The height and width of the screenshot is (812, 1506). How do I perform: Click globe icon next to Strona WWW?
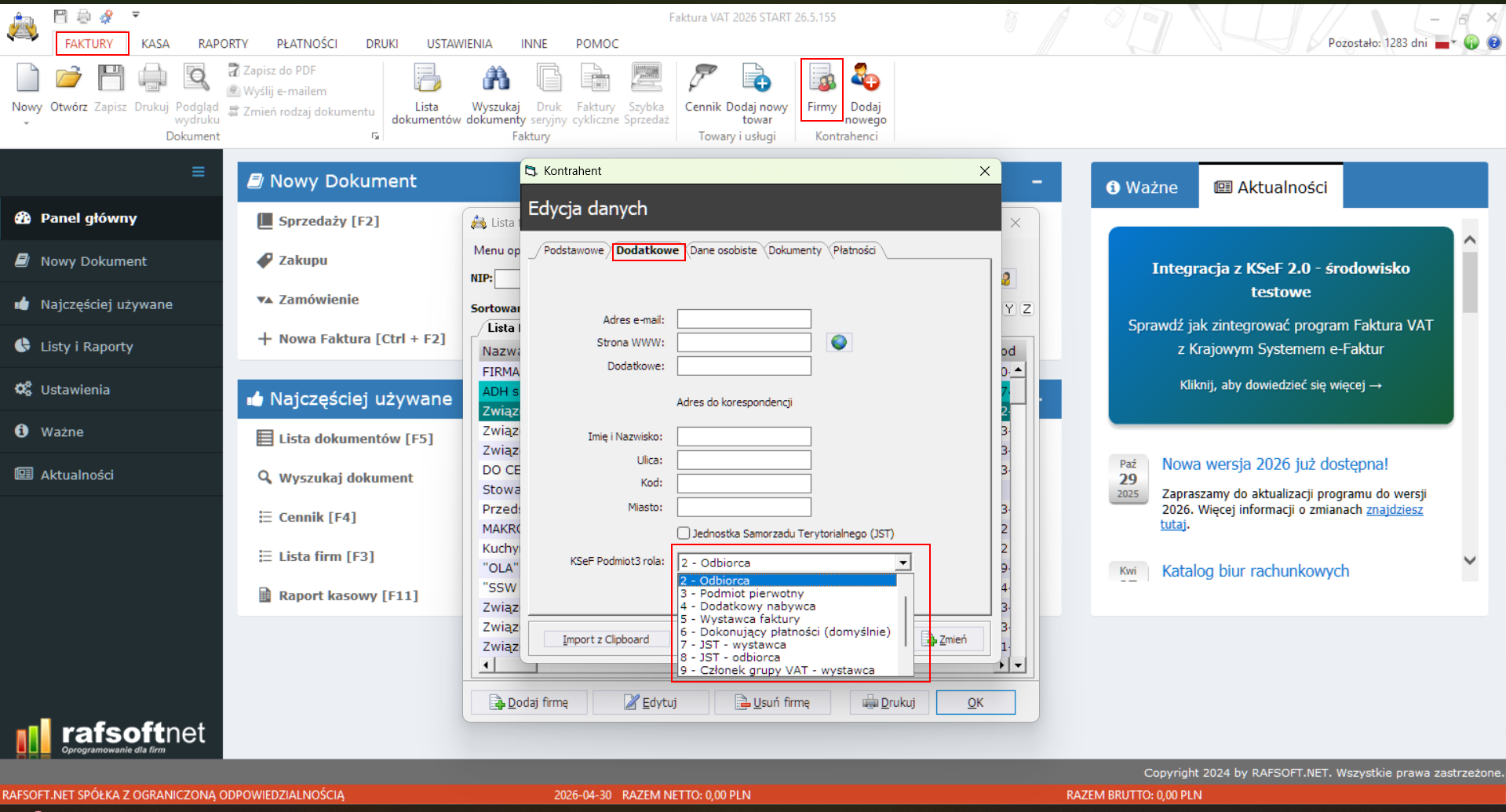pyautogui.click(x=839, y=343)
